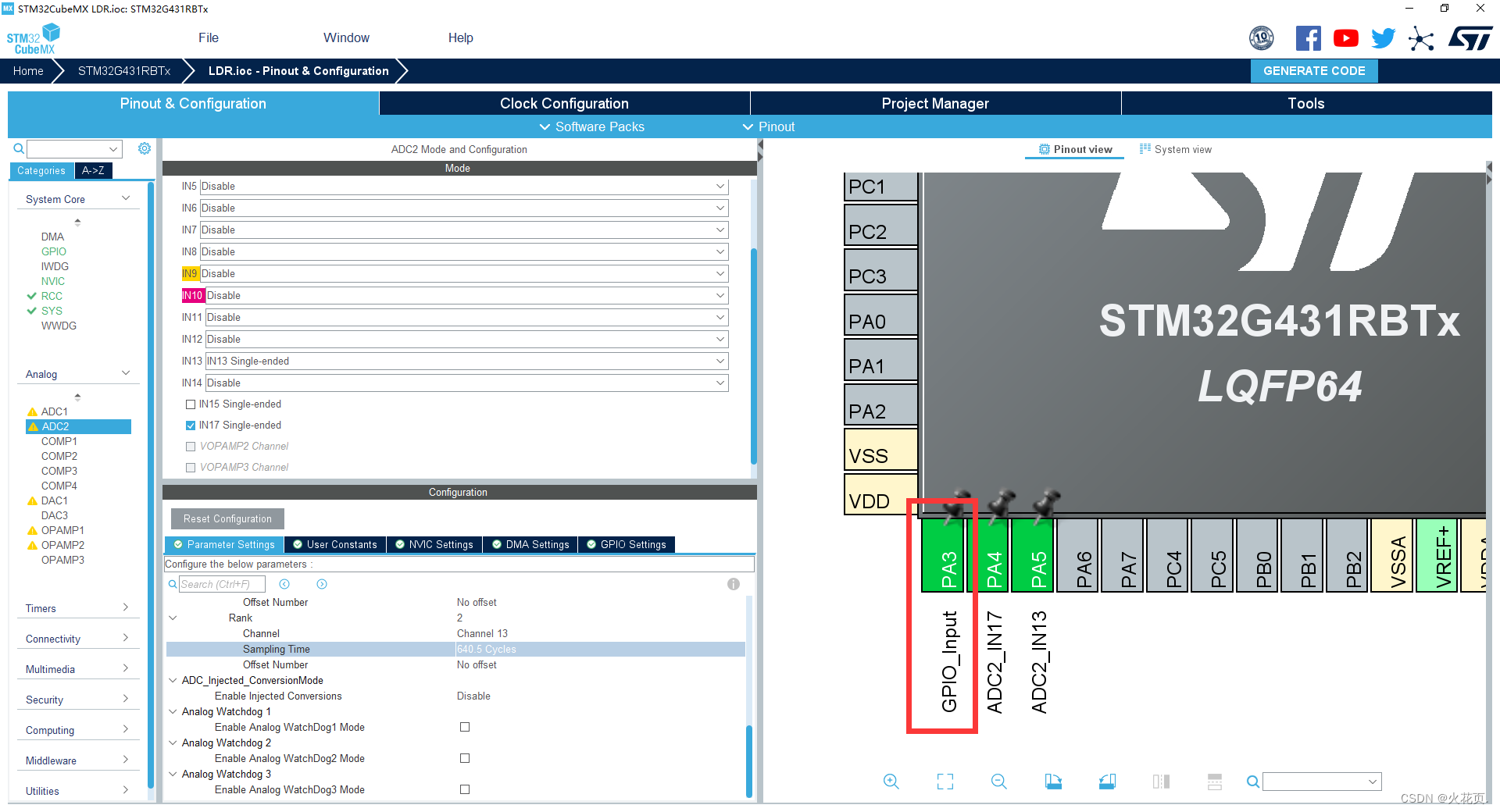Image resolution: width=1500 pixels, height=812 pixels.
Task: Rotate the chip counter-clockwise icon
Action: [1107, 782]
